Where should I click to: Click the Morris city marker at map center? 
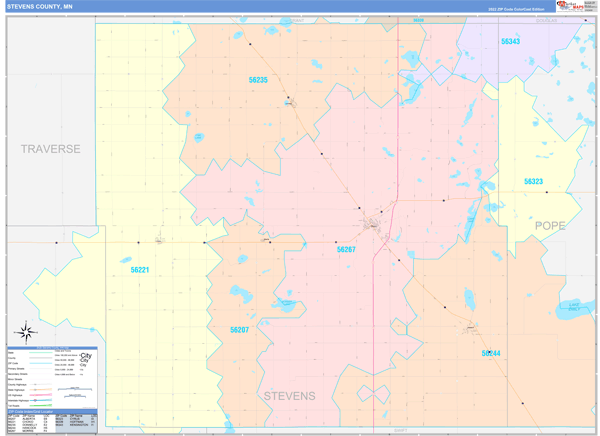(372, 224)
